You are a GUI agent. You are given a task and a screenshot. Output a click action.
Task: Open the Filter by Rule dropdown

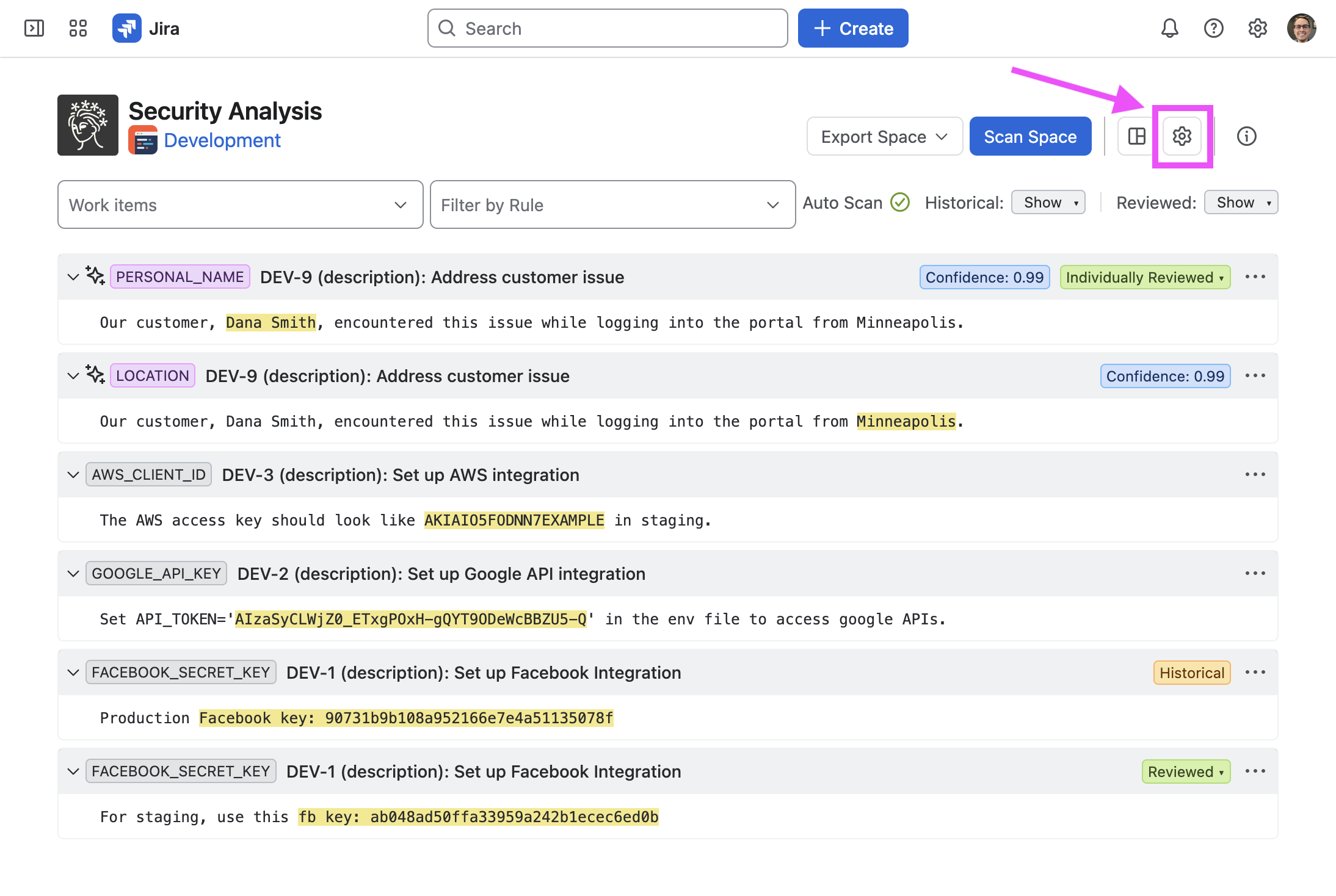click(x=613, y=204)
